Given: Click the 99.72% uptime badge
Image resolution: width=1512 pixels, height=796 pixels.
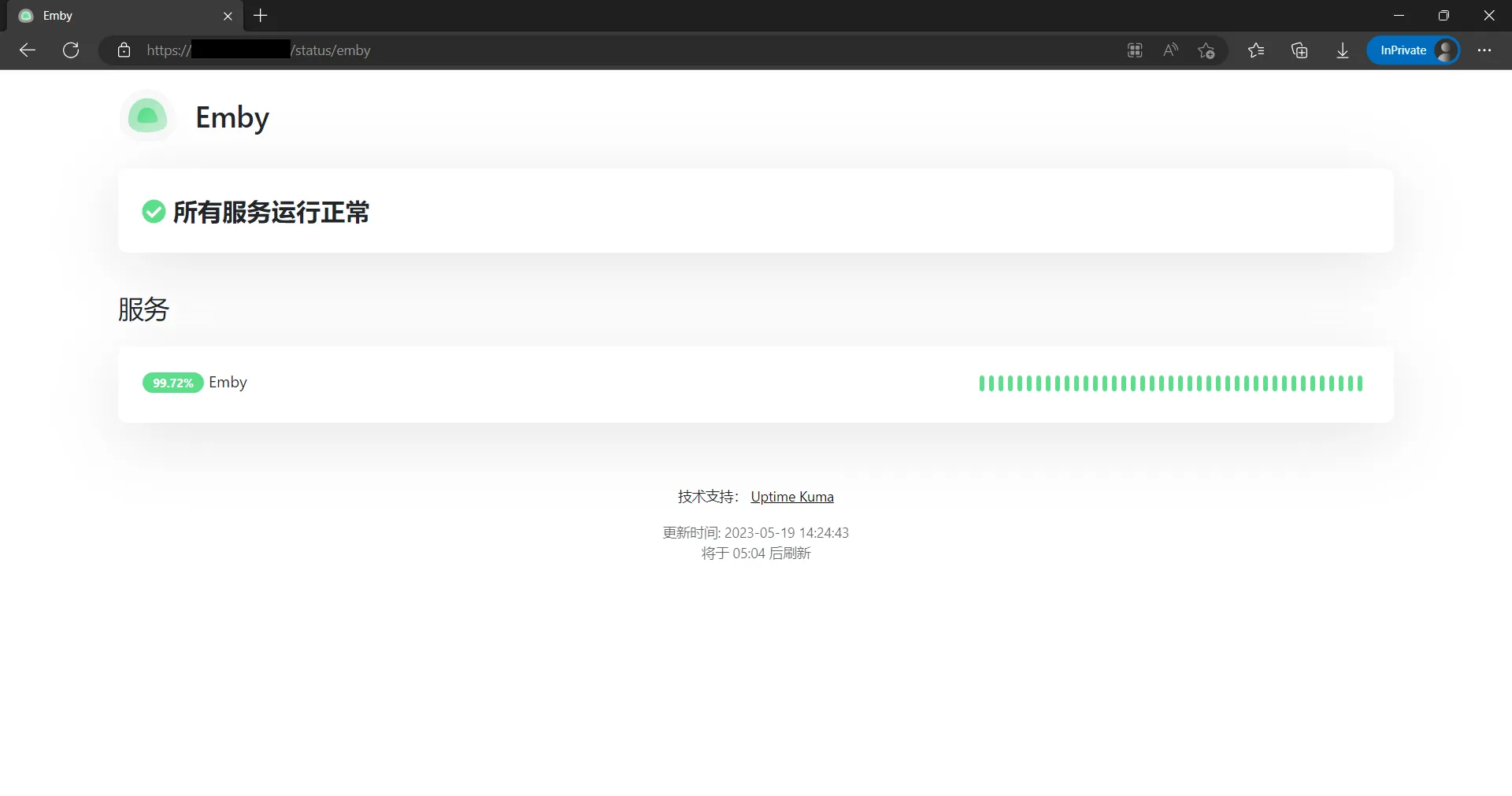Looking at the screenshot, I should coord(173,383).
